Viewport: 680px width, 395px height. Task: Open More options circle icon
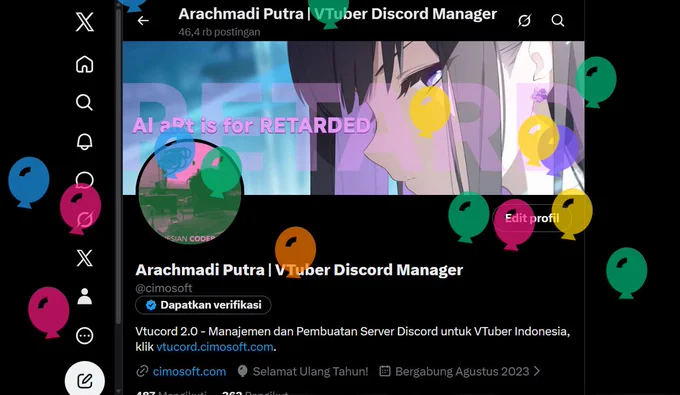(85, 336)
